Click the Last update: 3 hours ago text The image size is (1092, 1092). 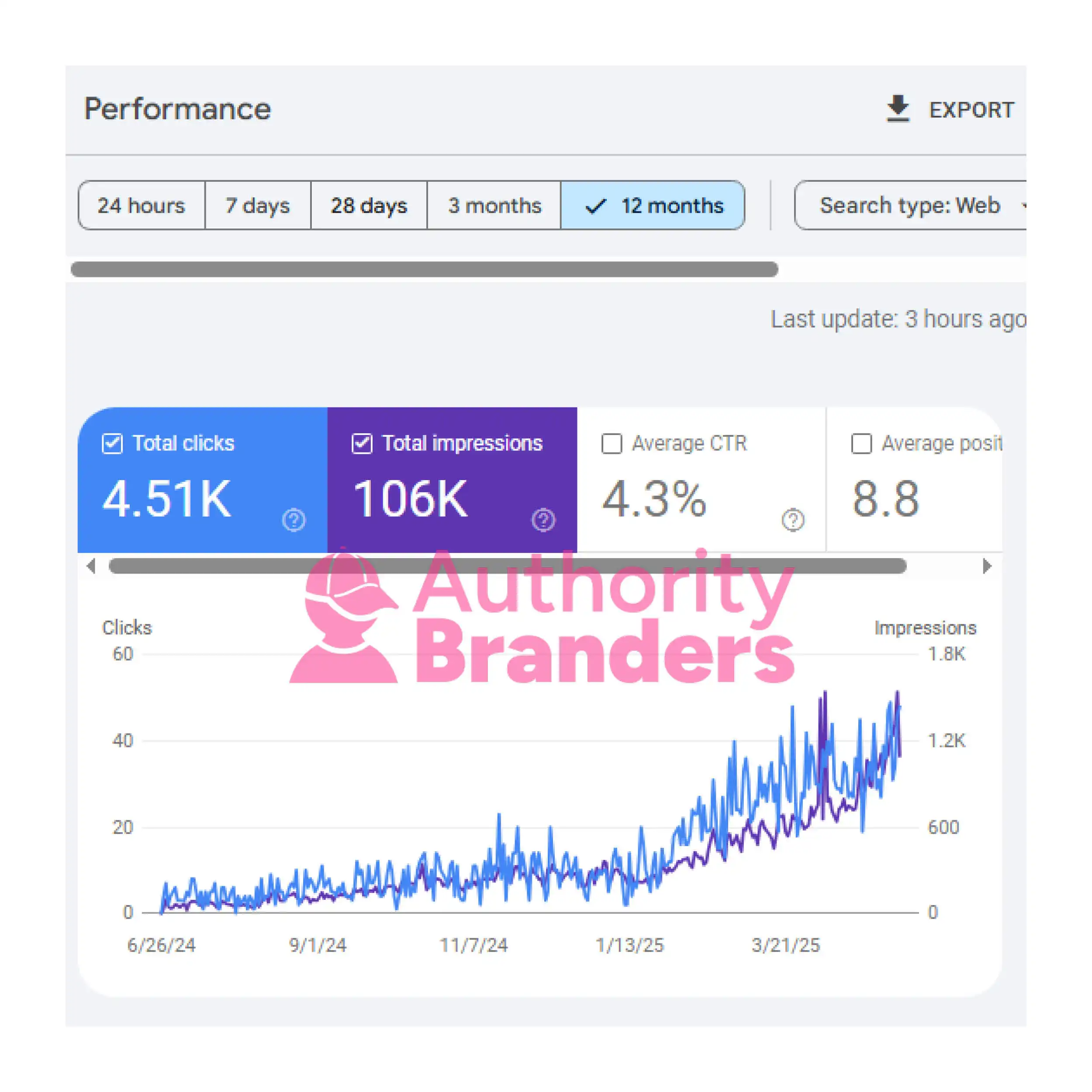[898, 319]
